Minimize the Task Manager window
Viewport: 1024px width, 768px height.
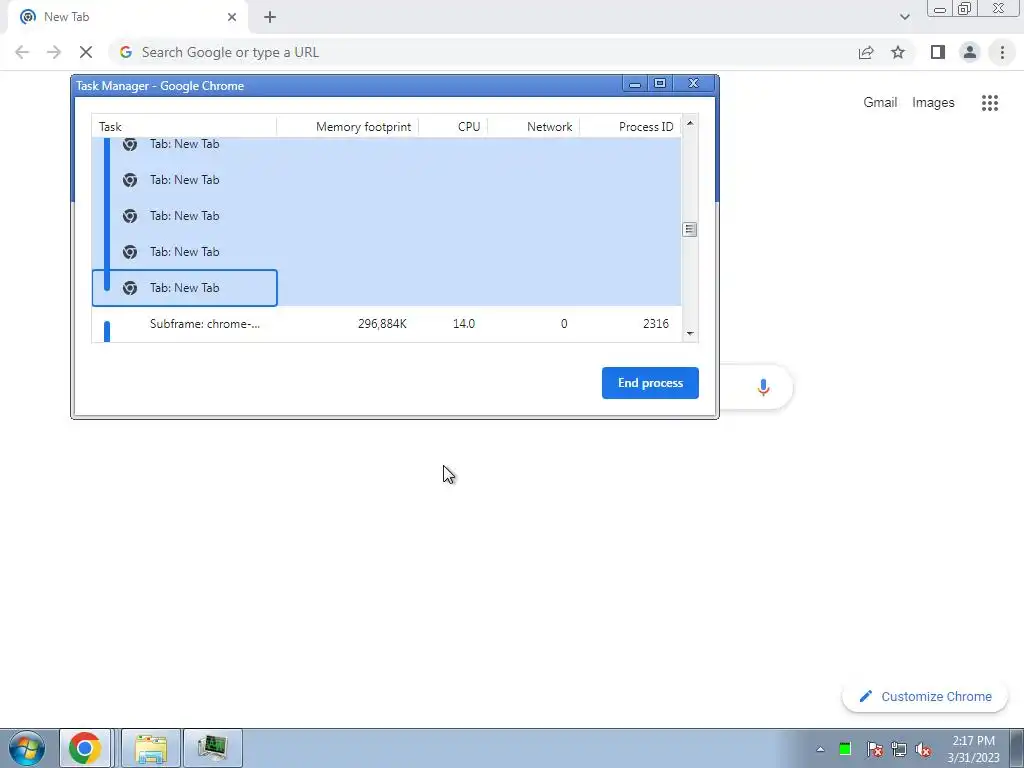coord(634,84)
